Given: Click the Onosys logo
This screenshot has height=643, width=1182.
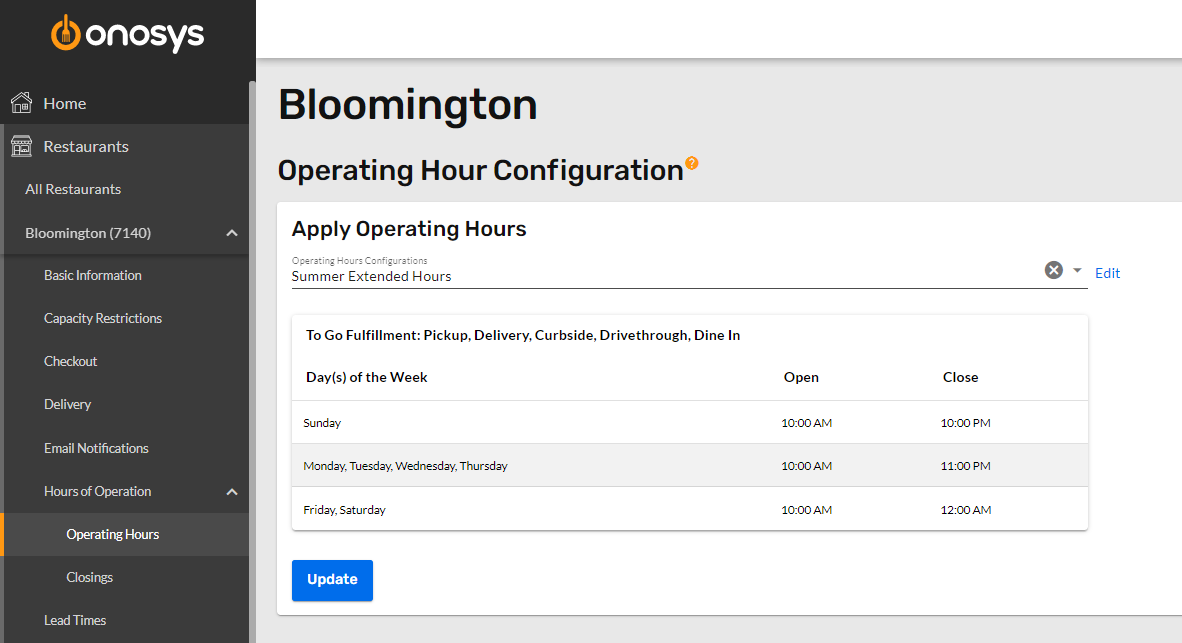Looking at the screenshot, I should 127,33.
